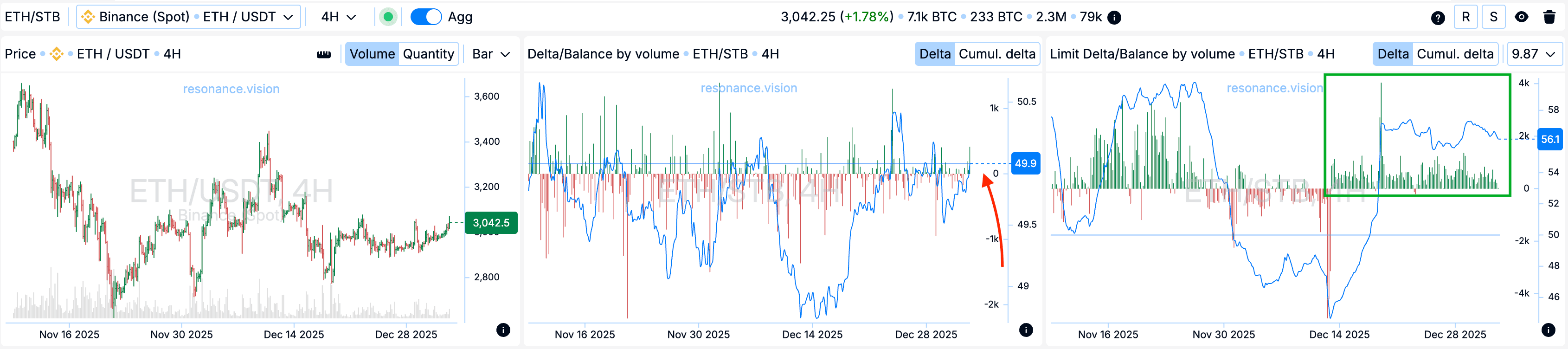Open the Bar chart type dropdown
The image size is (1568, 349).
pyautogui.click(x=491, y=54)
